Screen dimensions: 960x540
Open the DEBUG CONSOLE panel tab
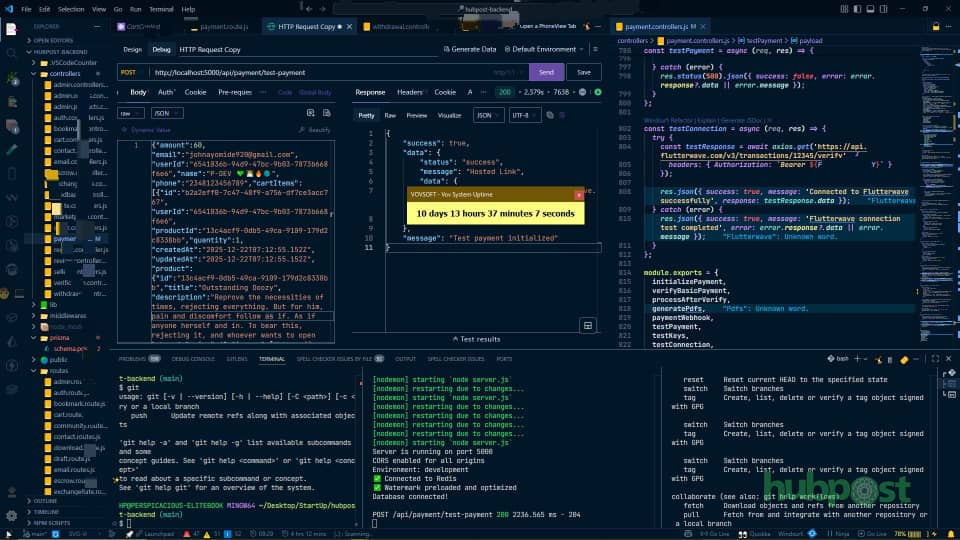tap(193, 359)
